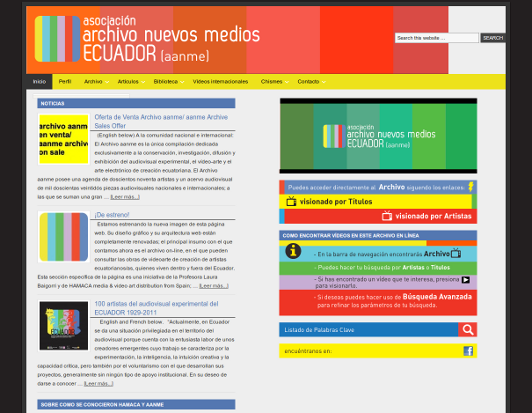The height and width of the screenshot is (413, 532).
Task: Click the SEARCH button
Action: 493,38
